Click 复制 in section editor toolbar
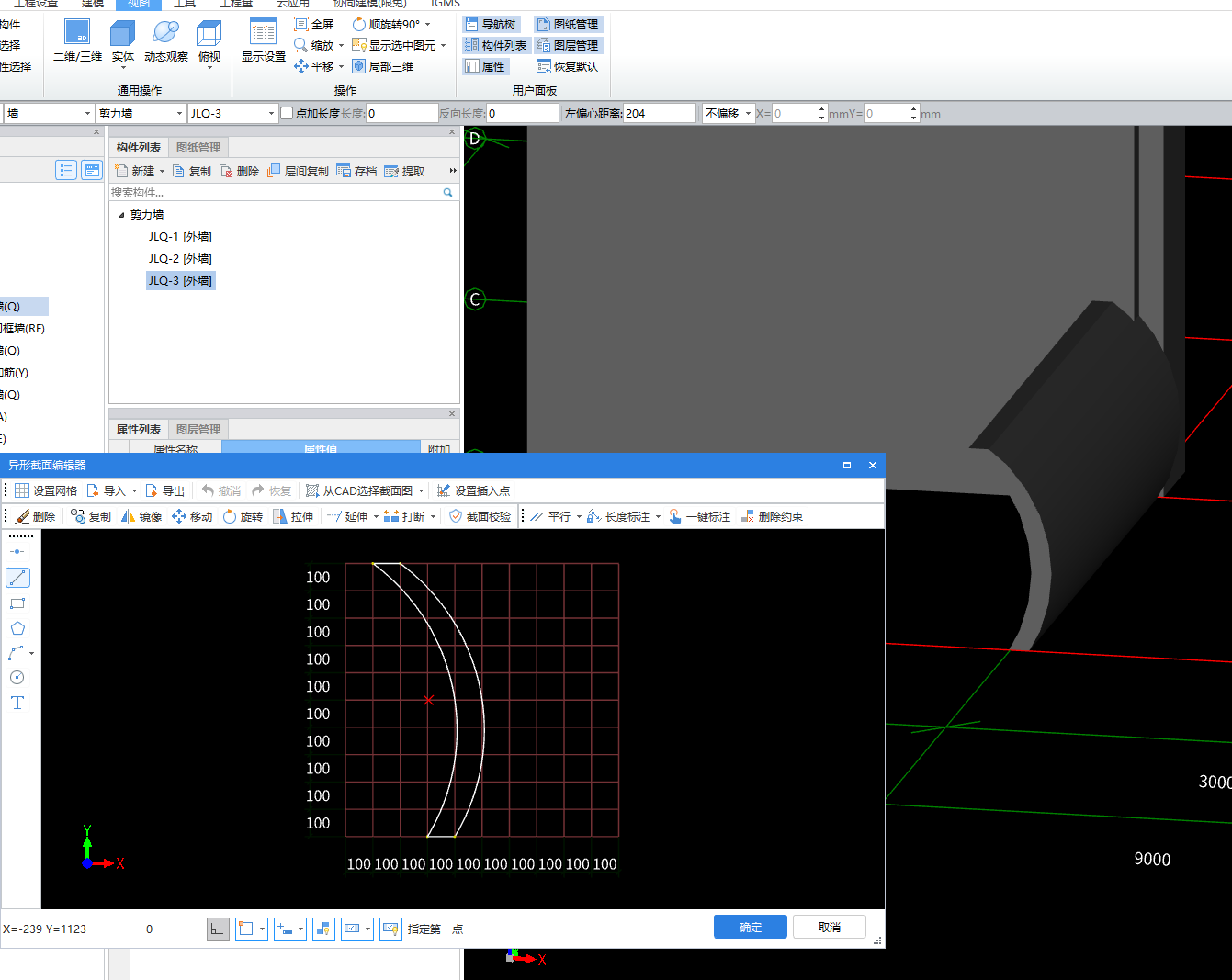 91,516
